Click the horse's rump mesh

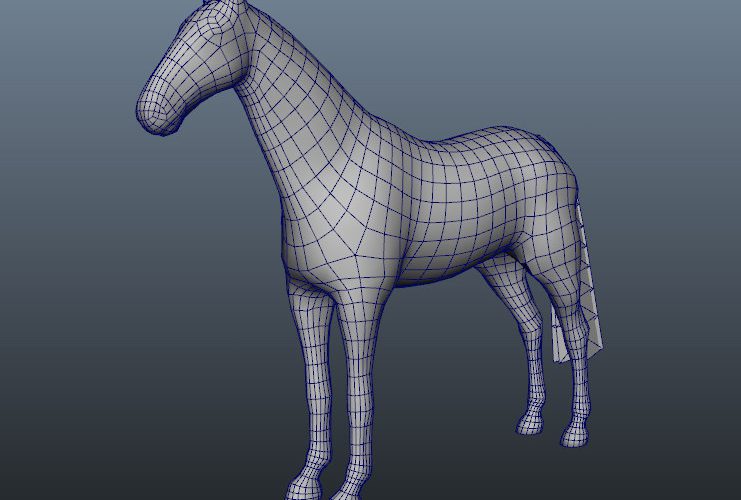(x=545, y=180)
